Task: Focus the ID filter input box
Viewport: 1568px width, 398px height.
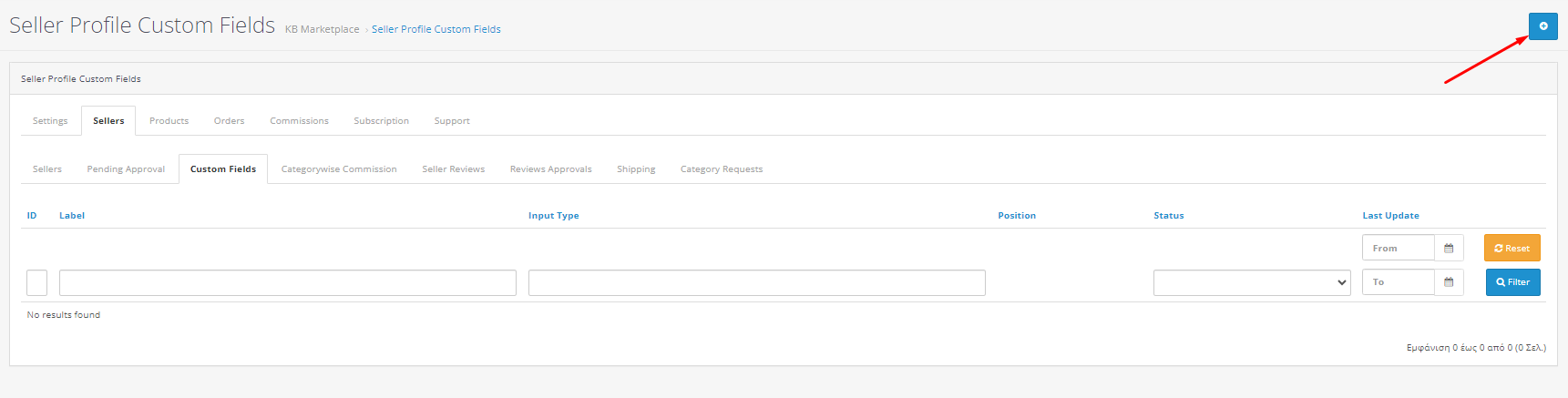Action: click(36, 282)
